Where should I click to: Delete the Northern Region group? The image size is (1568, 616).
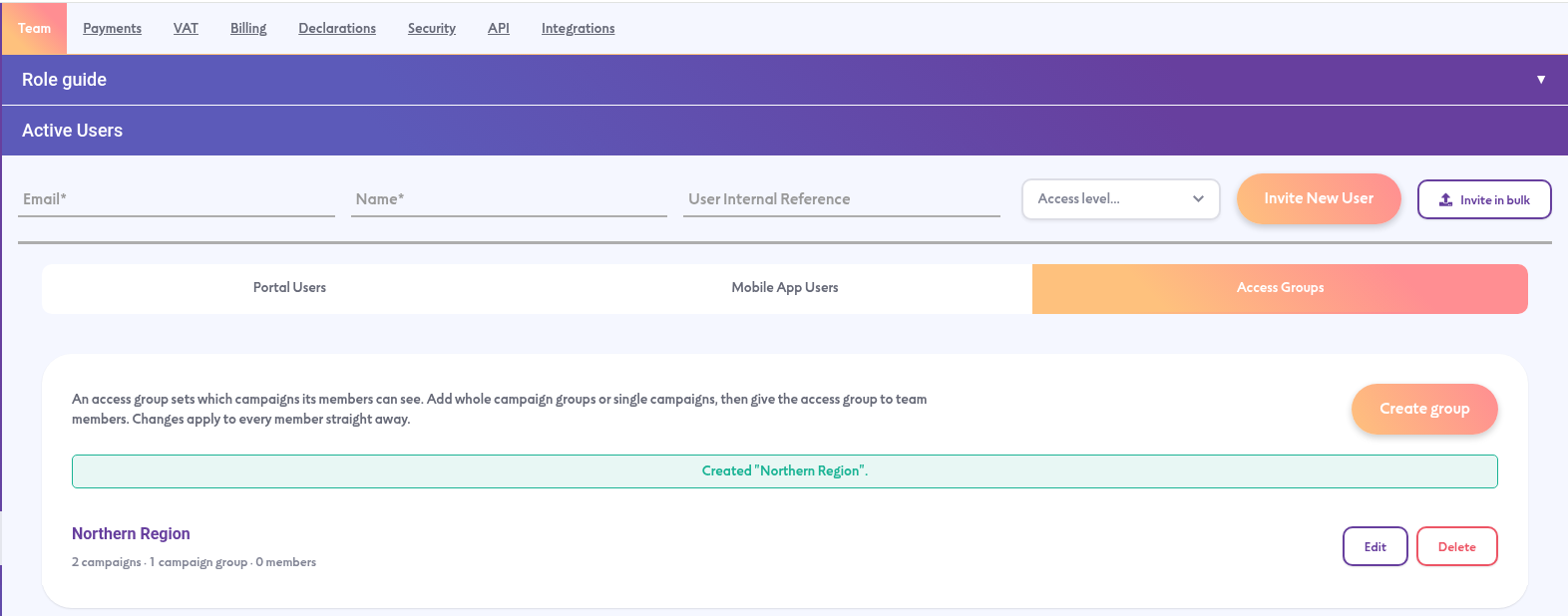(1457, 546)
